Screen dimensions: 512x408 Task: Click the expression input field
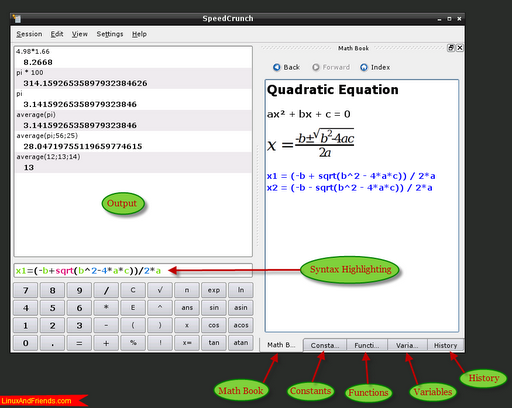pos(133,270)
